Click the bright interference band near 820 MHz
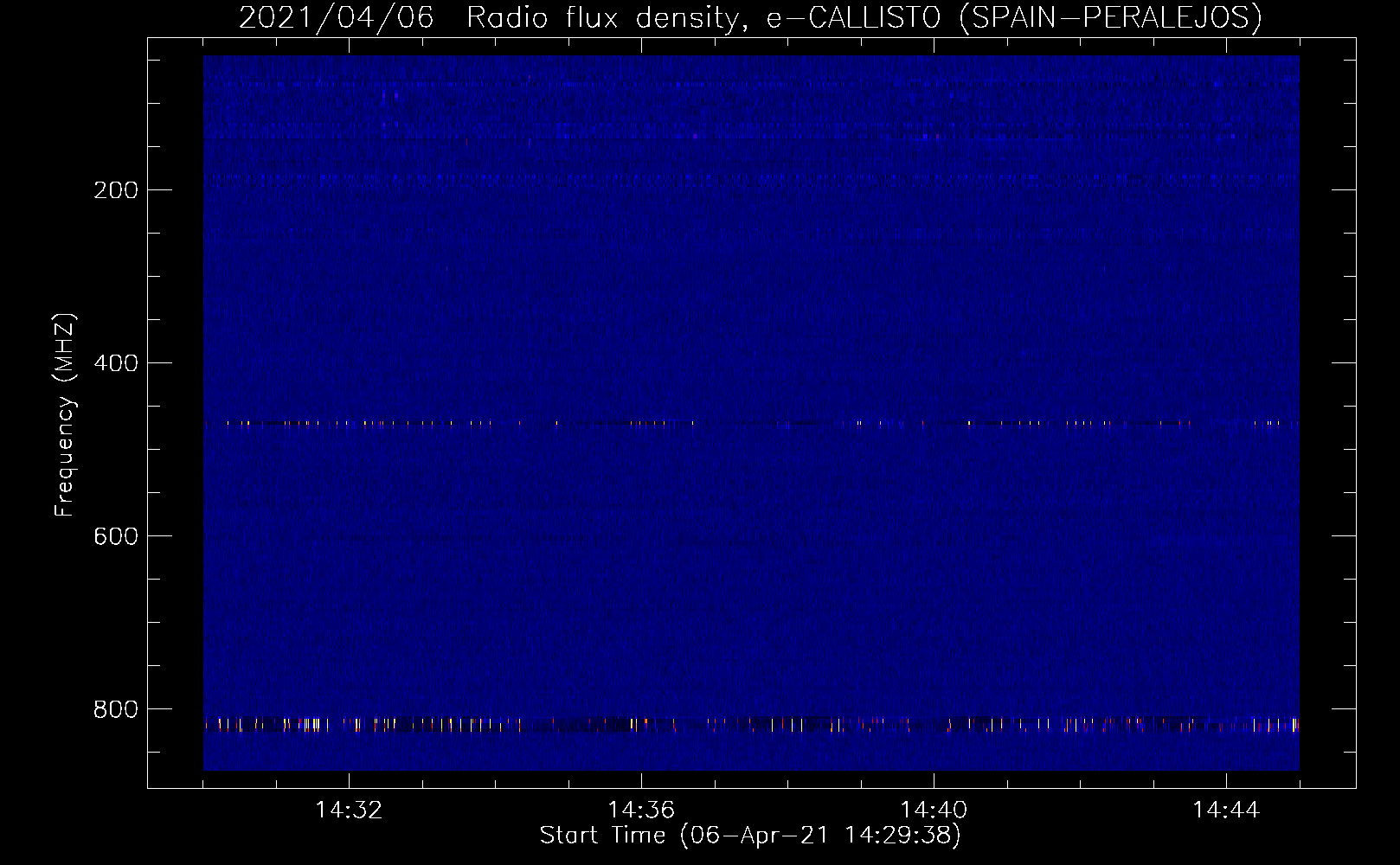The height and width of the screenshot is (865, 1400). 751,724
